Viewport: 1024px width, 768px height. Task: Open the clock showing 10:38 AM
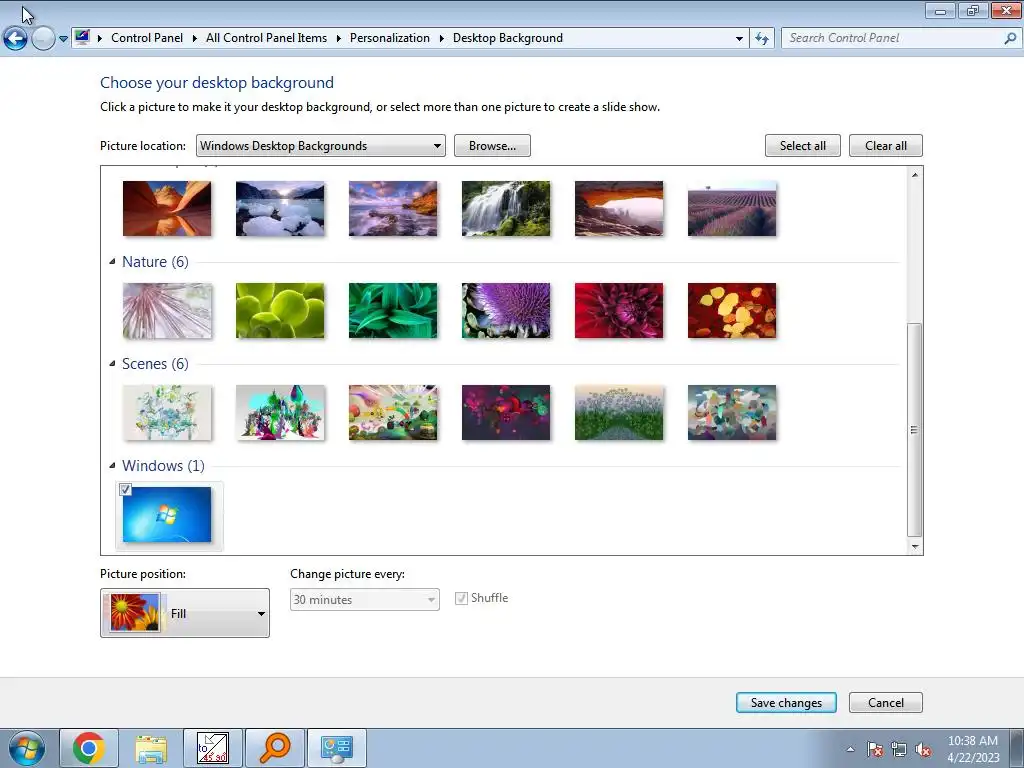[x=973, y=749]
